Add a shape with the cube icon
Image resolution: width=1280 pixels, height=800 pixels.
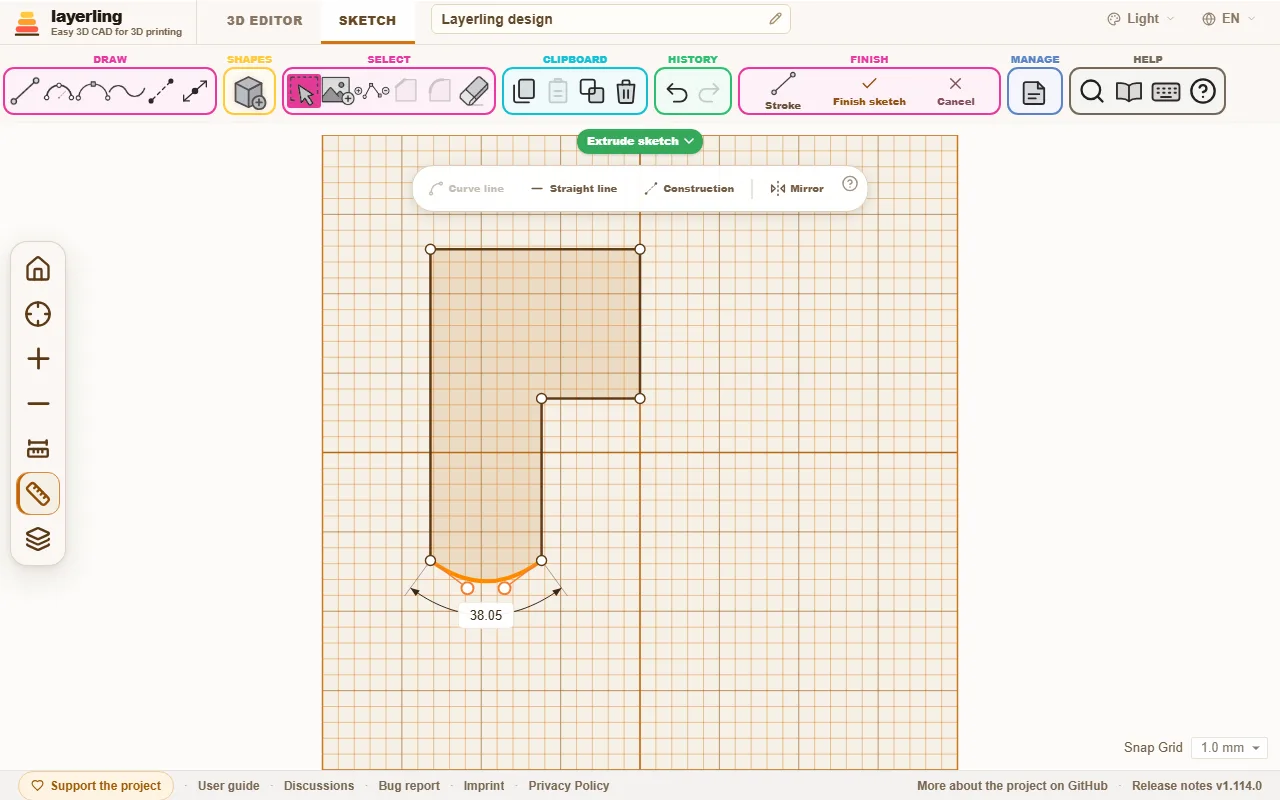point(249,92)
